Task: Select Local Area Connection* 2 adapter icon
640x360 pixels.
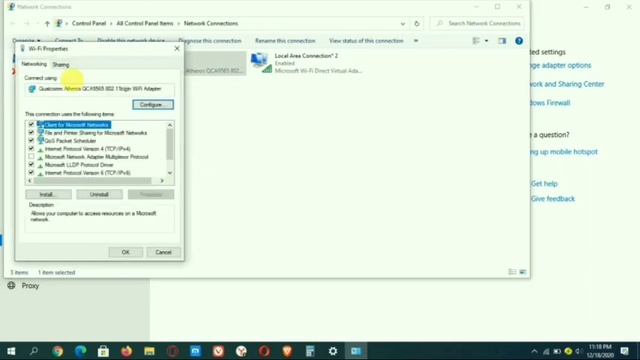Action: (x=261, y=63)
